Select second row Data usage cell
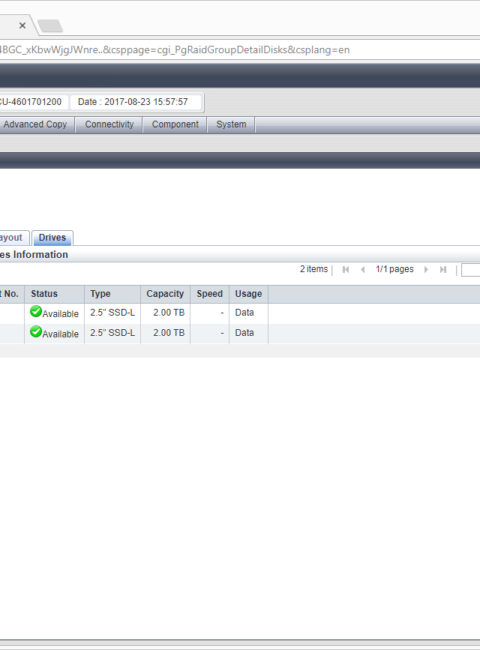This screenshot has width=480, height=650. 248,333
